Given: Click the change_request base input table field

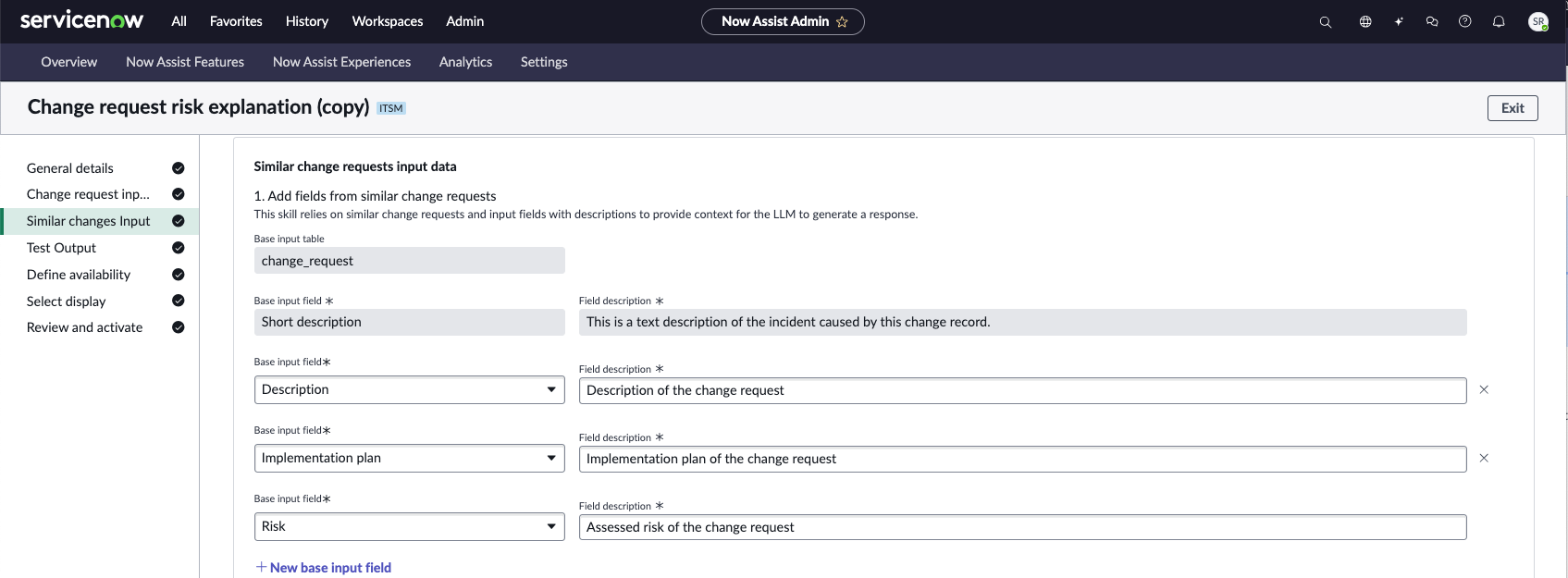Looking at the screenshot, I should coord(409,261).
